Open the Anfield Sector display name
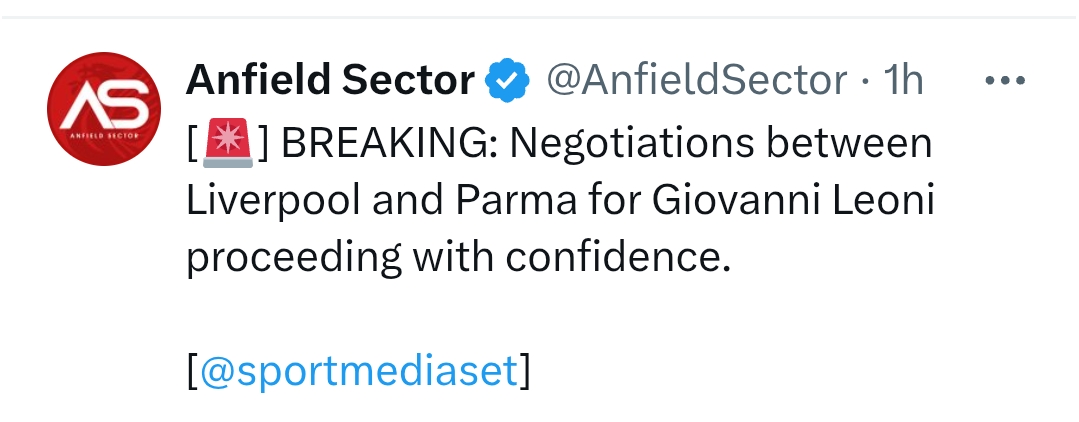1079x422 pixels. click(x=330, y=81)
